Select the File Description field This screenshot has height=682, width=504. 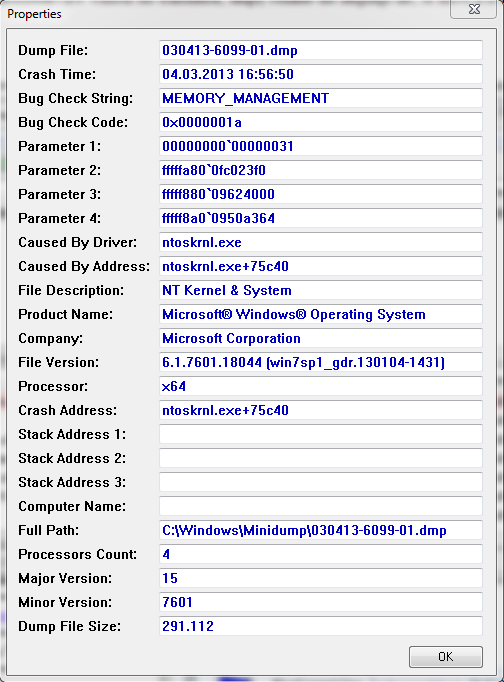[321, 290]
